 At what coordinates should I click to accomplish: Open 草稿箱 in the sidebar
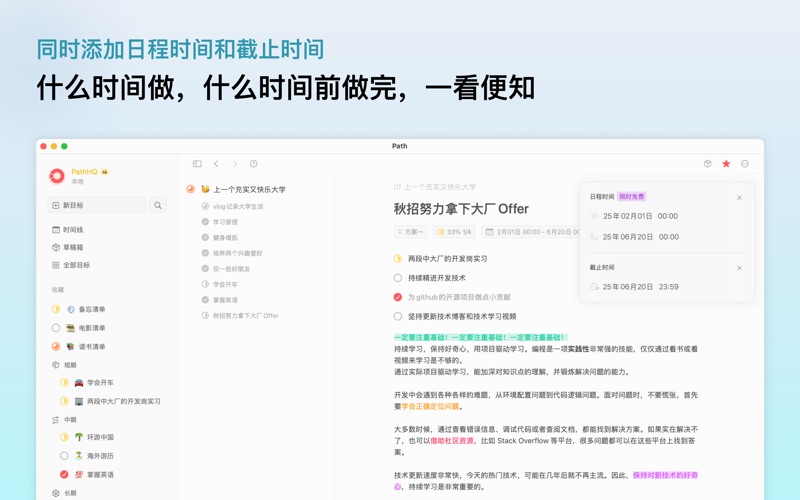click(x=72, y=248)
